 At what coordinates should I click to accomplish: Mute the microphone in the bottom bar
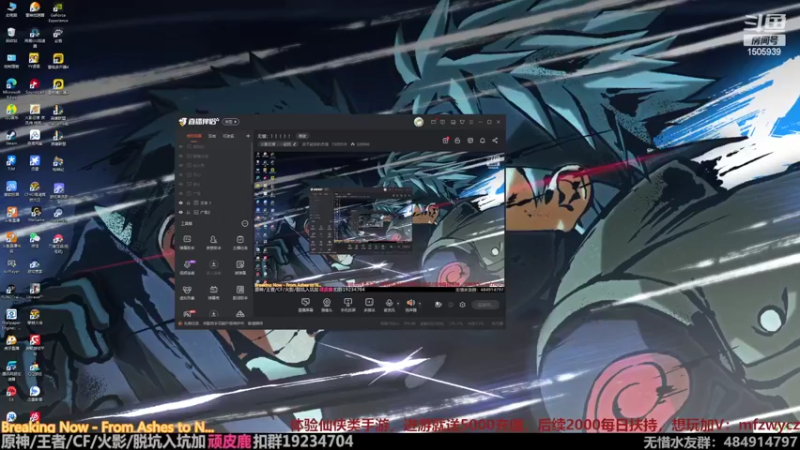pyautogui.click(x=389, y=305)
